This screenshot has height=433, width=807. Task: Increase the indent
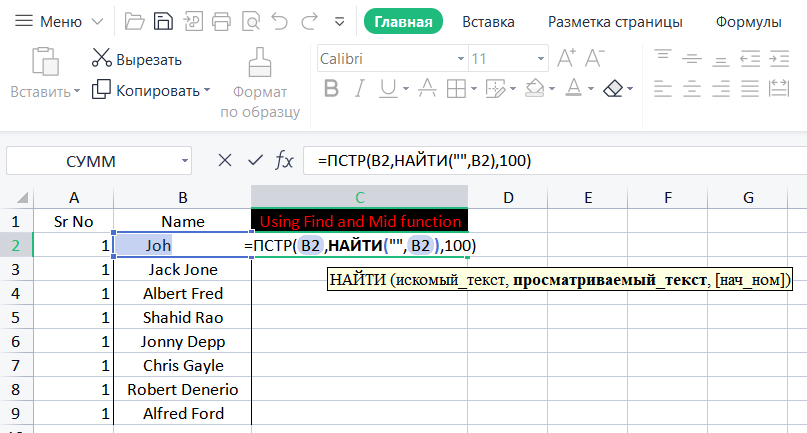tap(779, 59)
